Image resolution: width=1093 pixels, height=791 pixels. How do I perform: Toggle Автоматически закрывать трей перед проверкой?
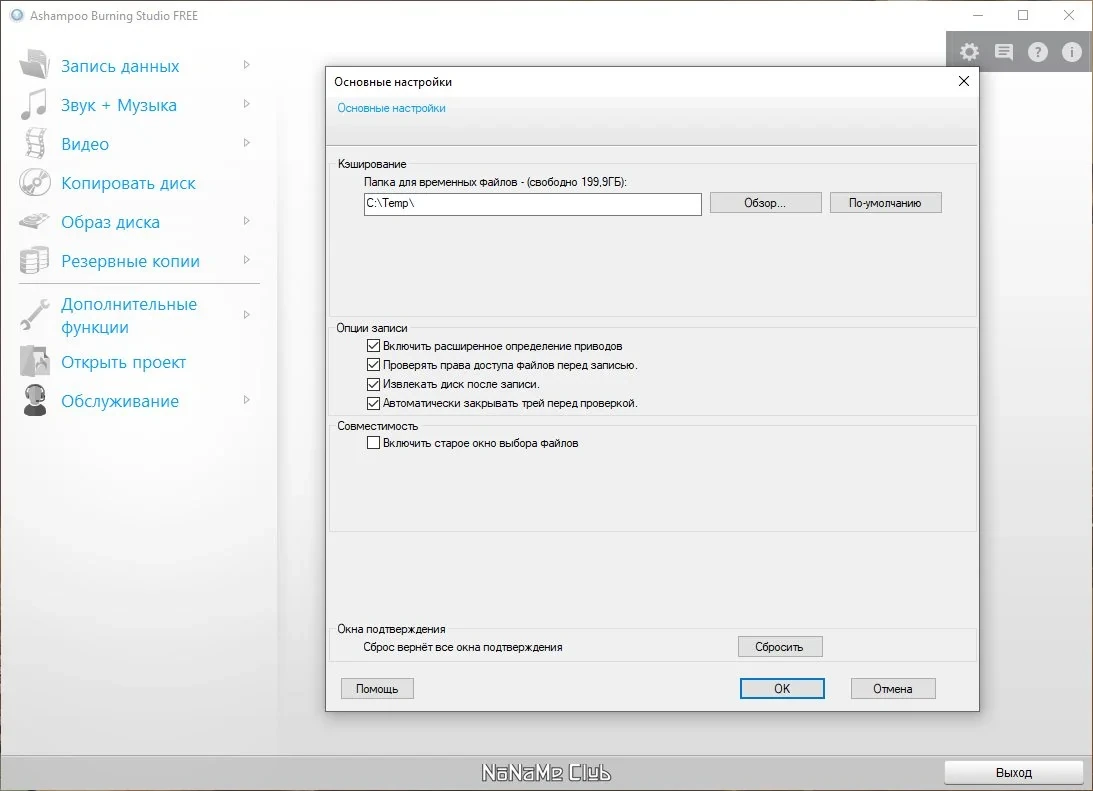[373, 403]
